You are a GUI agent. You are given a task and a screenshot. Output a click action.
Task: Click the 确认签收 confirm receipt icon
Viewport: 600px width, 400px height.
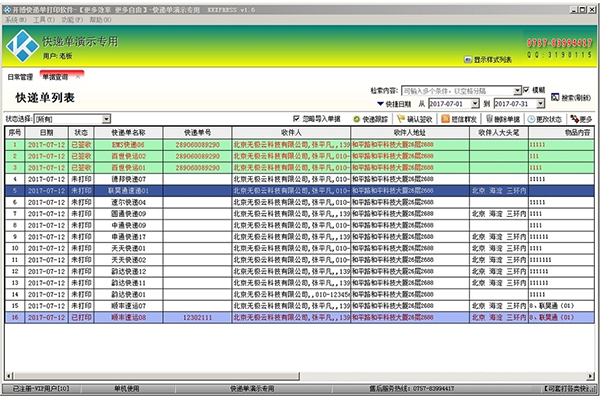402,119
